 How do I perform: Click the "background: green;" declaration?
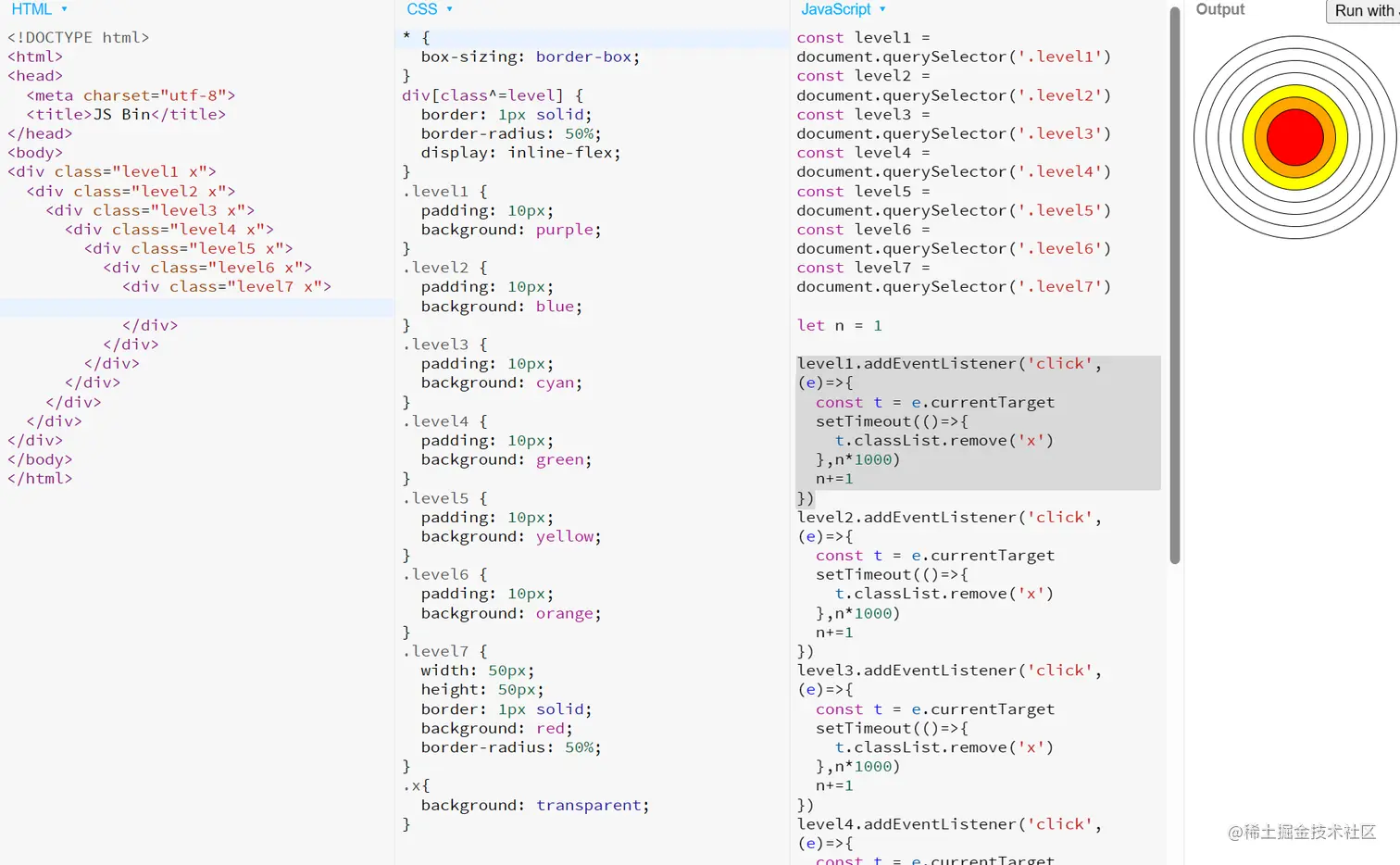coord(506,459)
